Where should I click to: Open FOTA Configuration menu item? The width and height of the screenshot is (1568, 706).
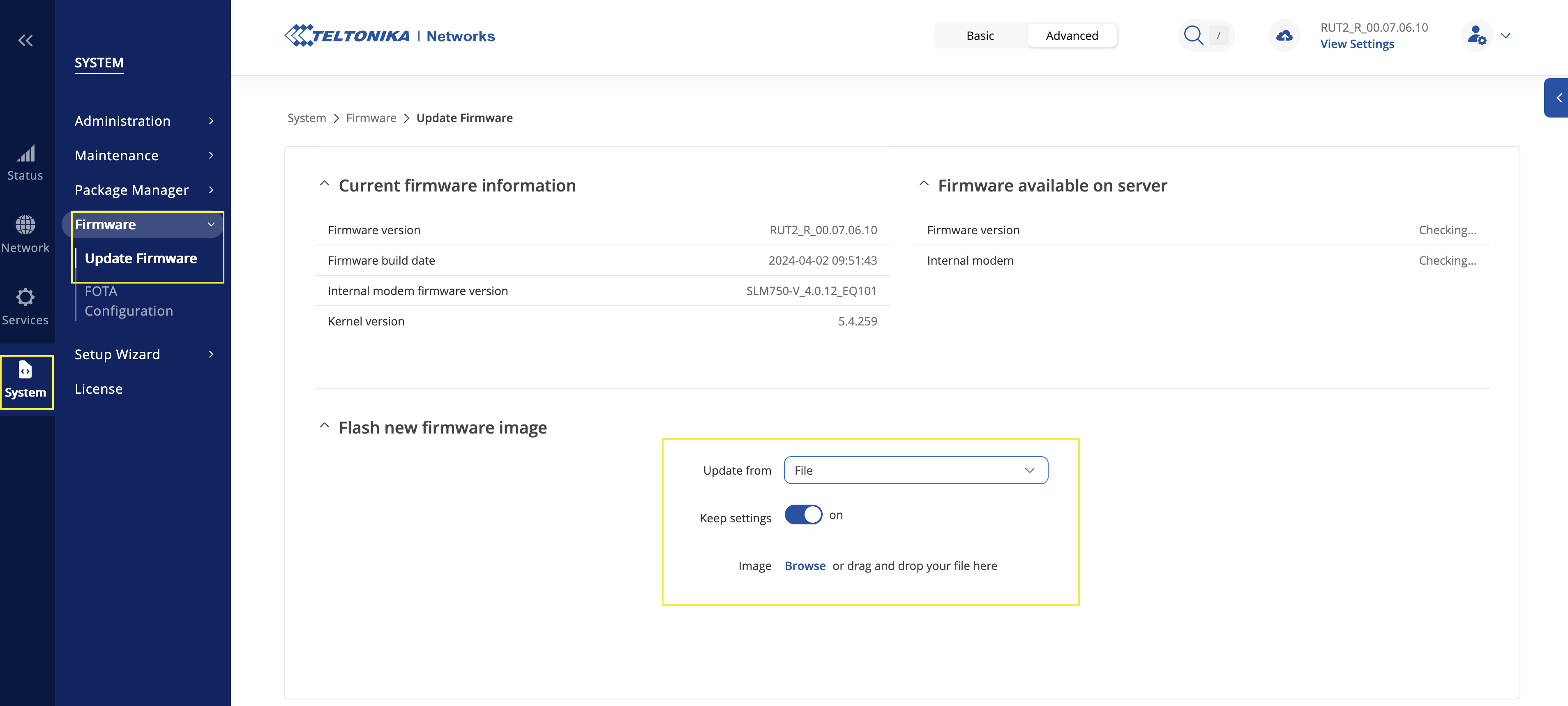click(129, 301)
